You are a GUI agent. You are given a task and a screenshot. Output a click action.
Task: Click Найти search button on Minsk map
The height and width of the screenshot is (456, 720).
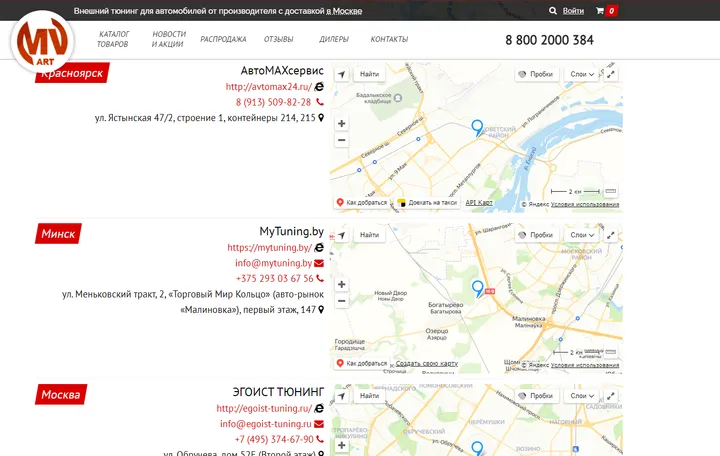pos(369,235)
